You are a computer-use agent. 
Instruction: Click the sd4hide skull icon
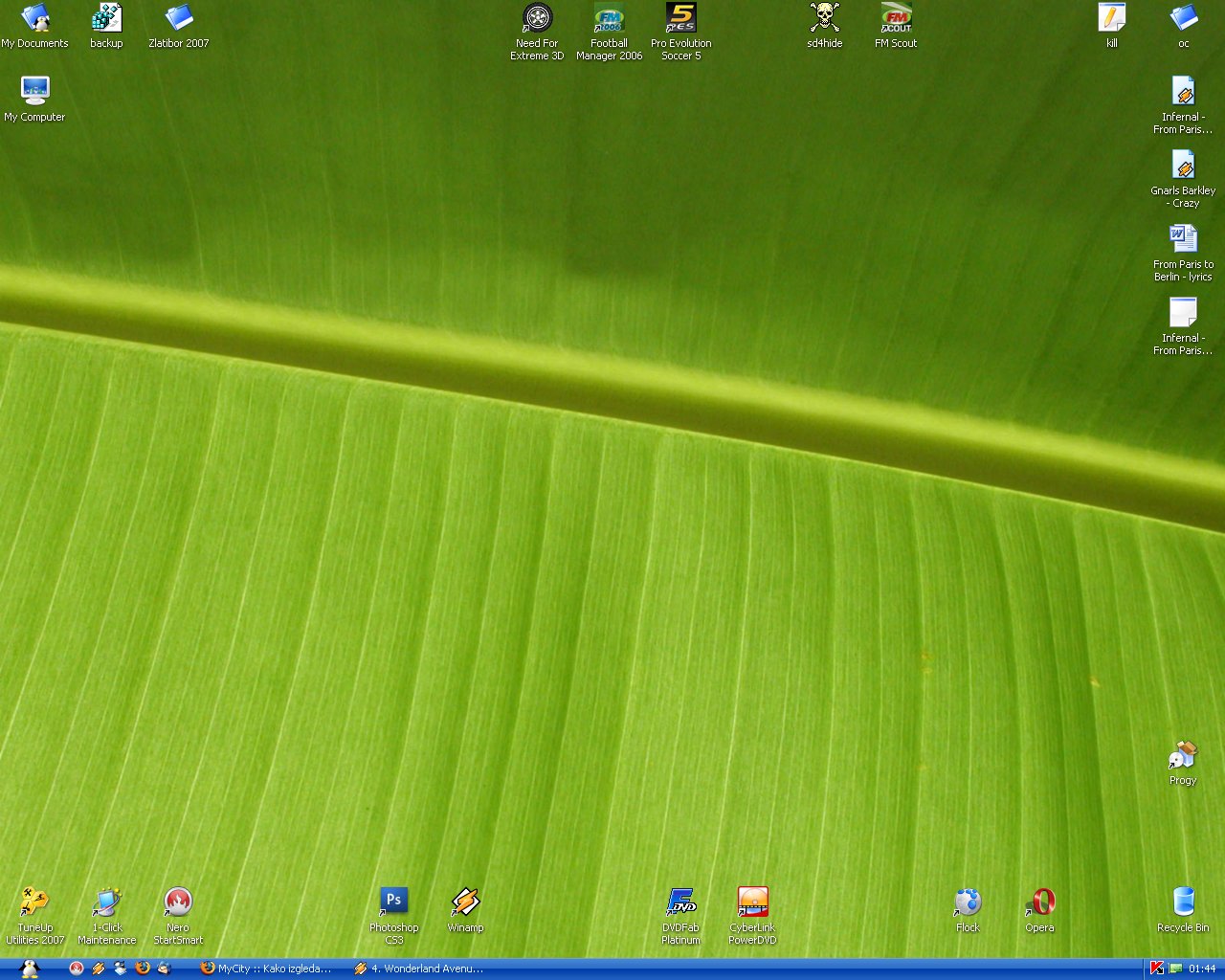(824, 18)
